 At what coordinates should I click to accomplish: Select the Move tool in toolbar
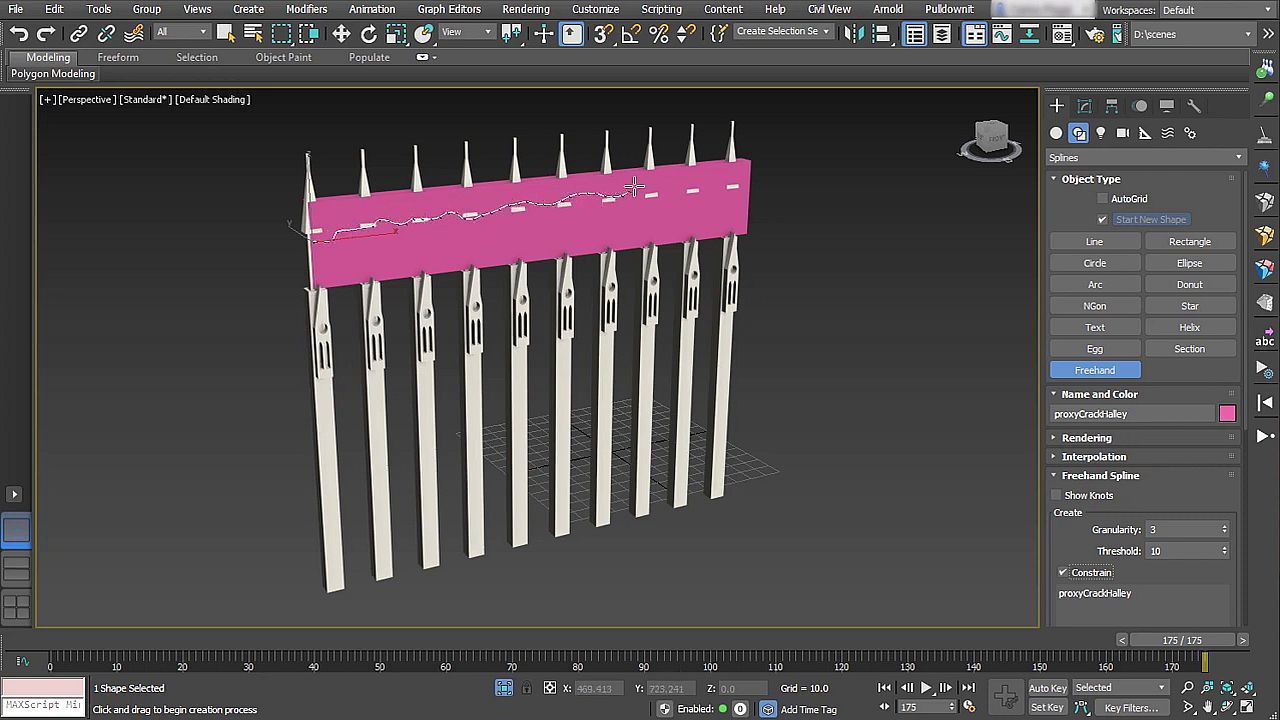coord(341,34)
